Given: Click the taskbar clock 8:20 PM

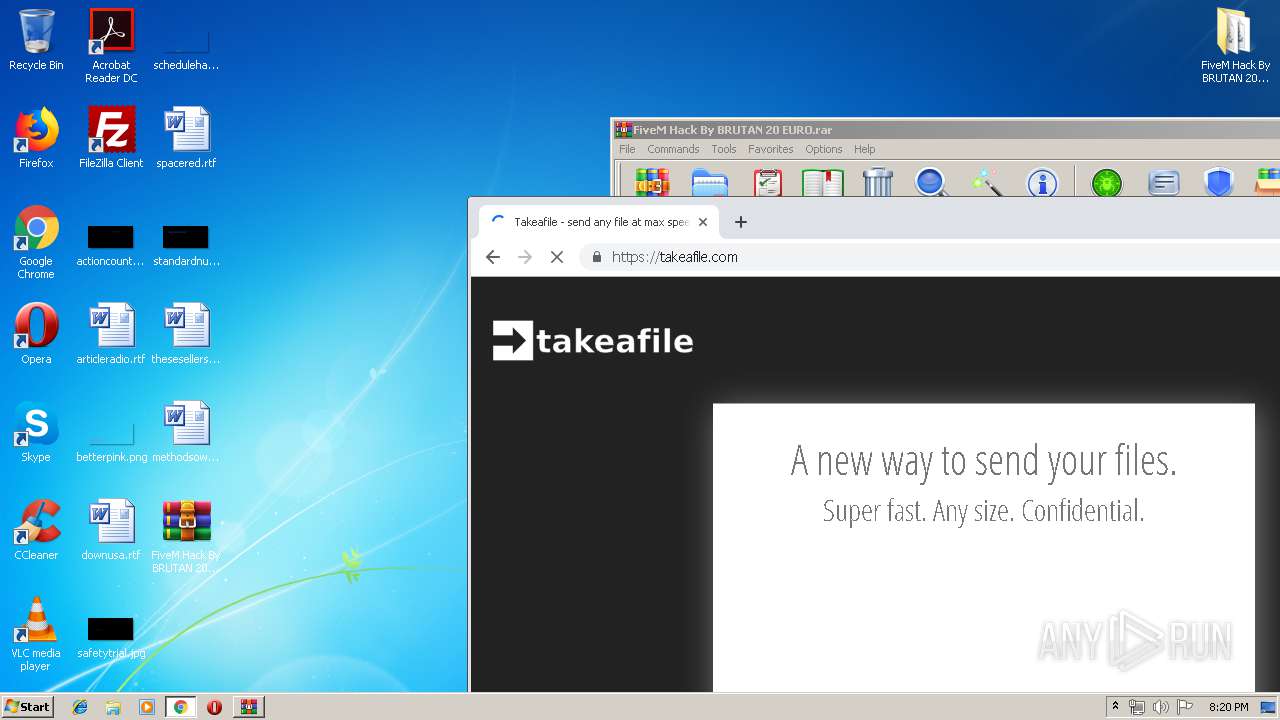Looking at the screenshot, I should 1228,707.
